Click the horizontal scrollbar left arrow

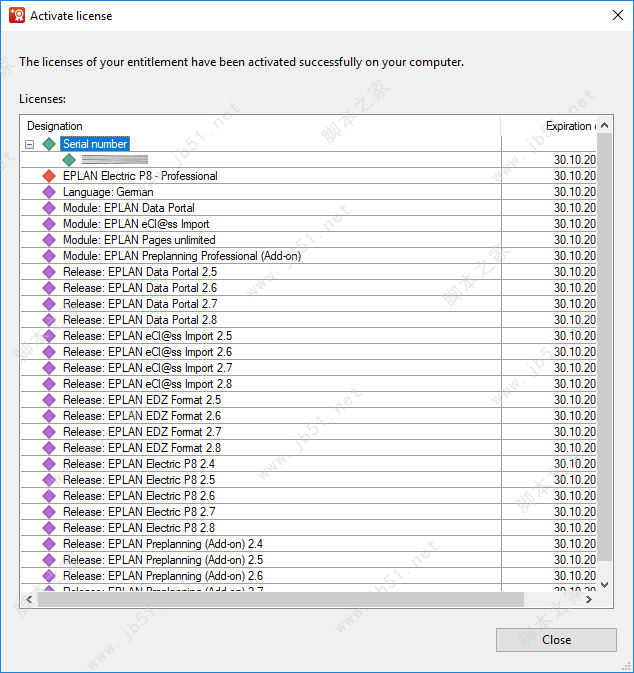pos(29,600)
